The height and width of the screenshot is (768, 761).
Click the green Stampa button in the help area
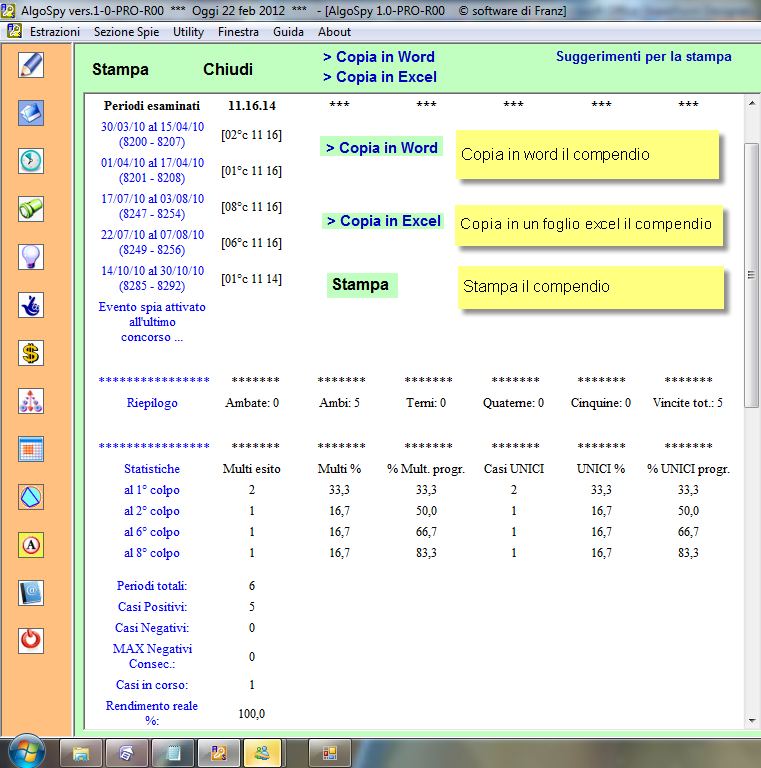[x=362, y=285]
